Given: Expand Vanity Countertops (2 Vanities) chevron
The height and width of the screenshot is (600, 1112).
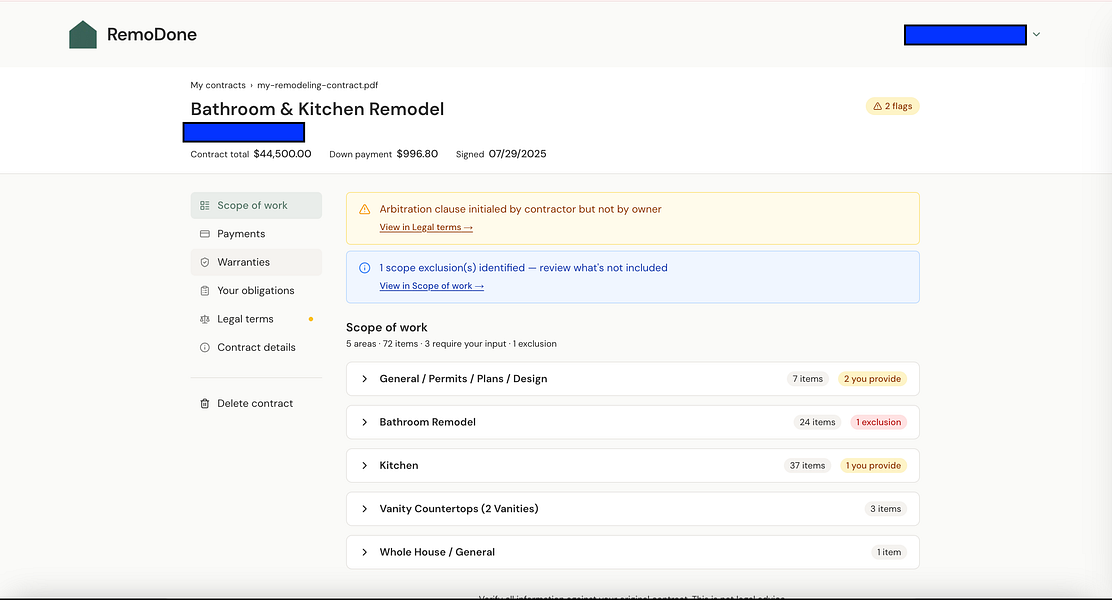Looking at the screenshot, I should (x=365, y=509).
